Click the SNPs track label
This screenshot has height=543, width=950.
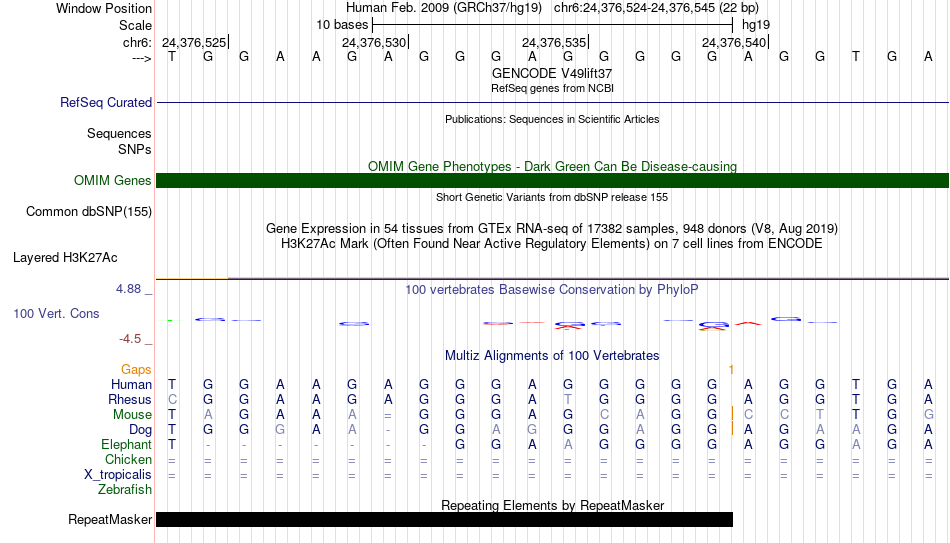pos(135,149)
